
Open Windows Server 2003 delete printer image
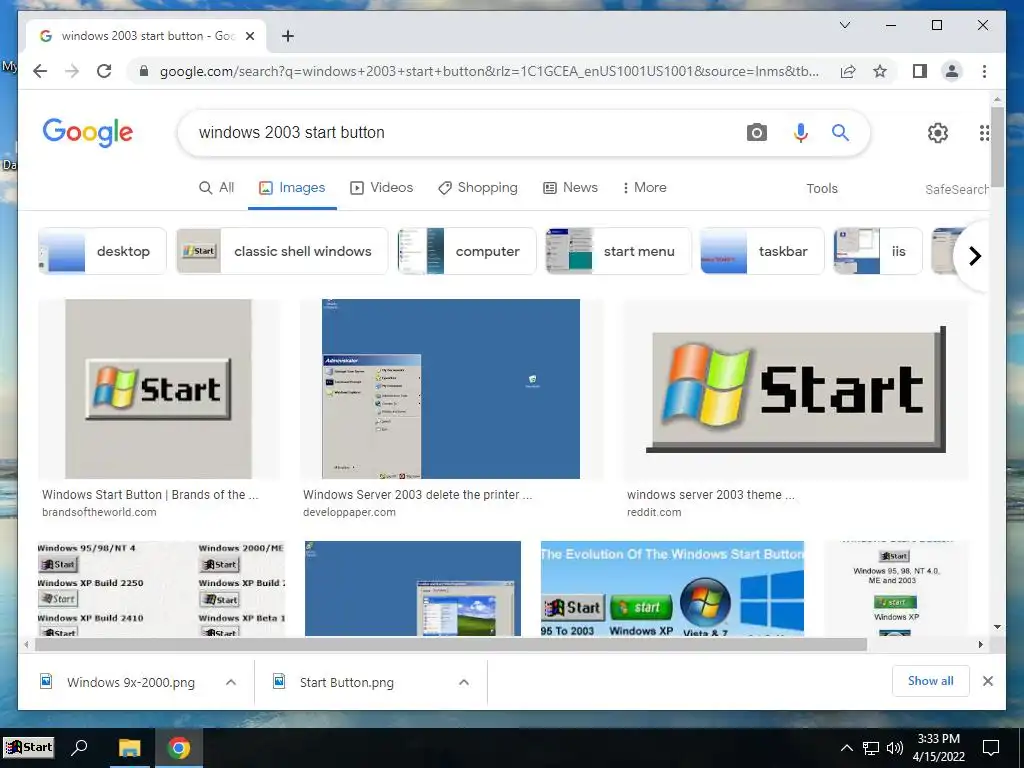451,389
